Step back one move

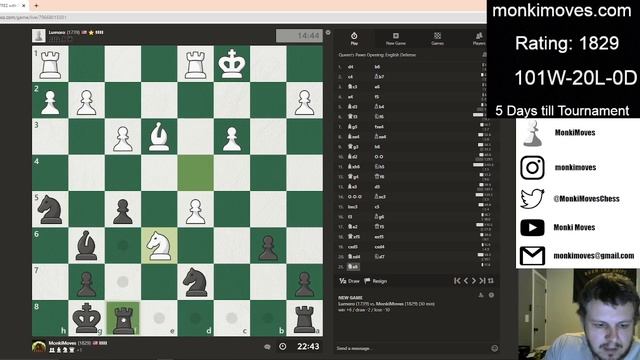point(466,281)
